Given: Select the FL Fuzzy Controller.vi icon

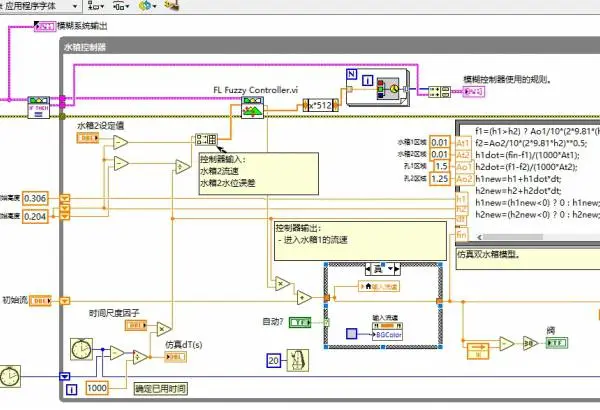Looking at the screenshot, I should click(x=253, y=107).
